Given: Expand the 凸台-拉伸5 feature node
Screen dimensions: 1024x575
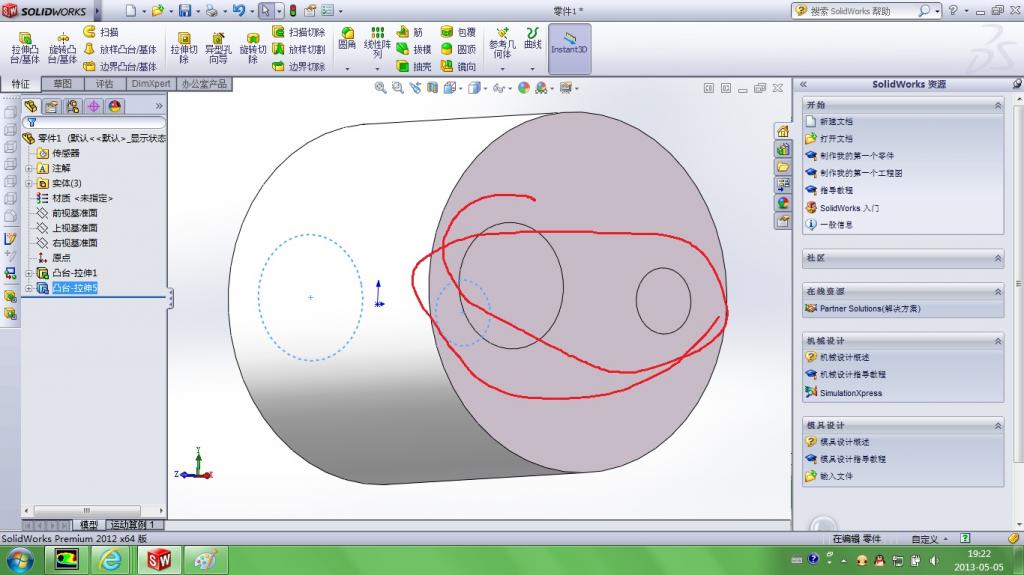Looking at the screenshot, I should (x=29, y=288).
